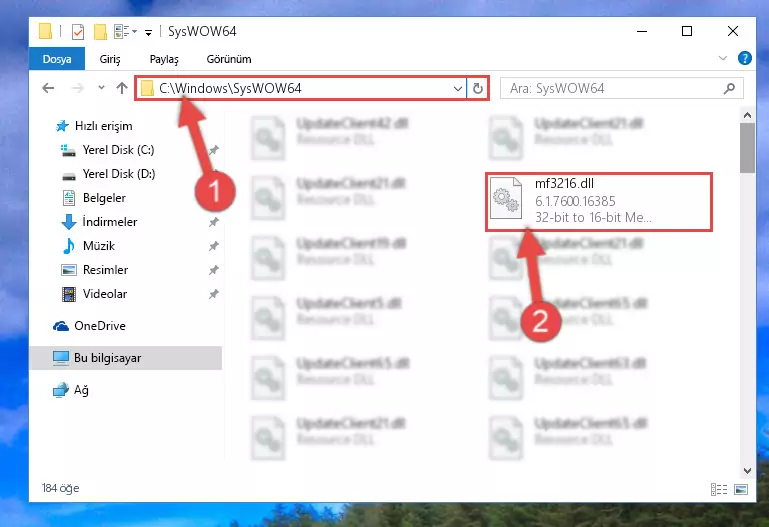Click the search magnifier icon

point(729,89)
